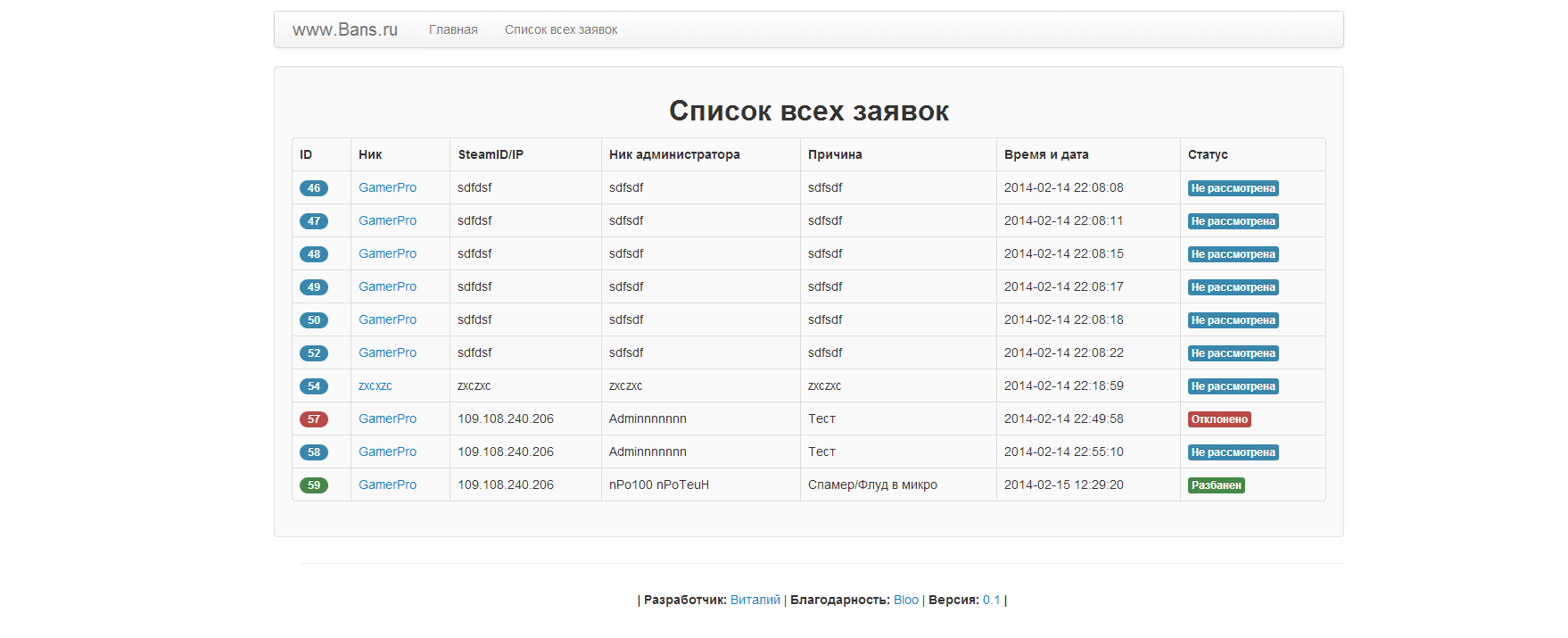
Task: Open developer link Виталий in footer
Action: click(755, 600)
